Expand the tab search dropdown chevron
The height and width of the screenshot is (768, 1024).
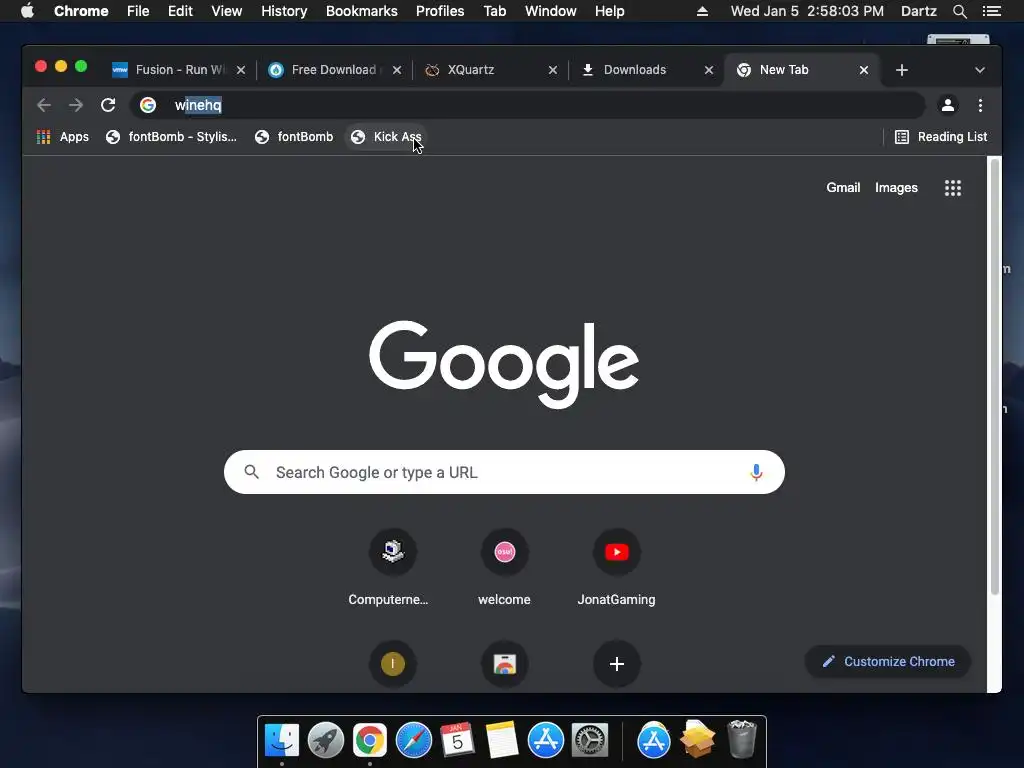980,70
